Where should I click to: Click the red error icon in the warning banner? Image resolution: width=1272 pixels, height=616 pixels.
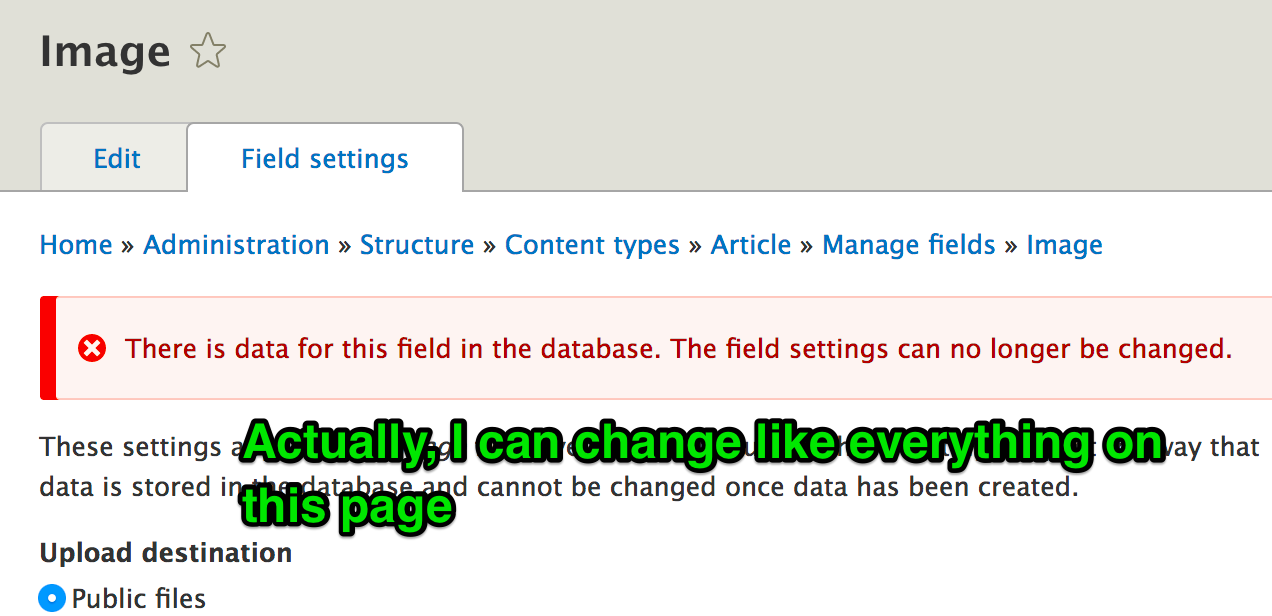coord(92,348)
